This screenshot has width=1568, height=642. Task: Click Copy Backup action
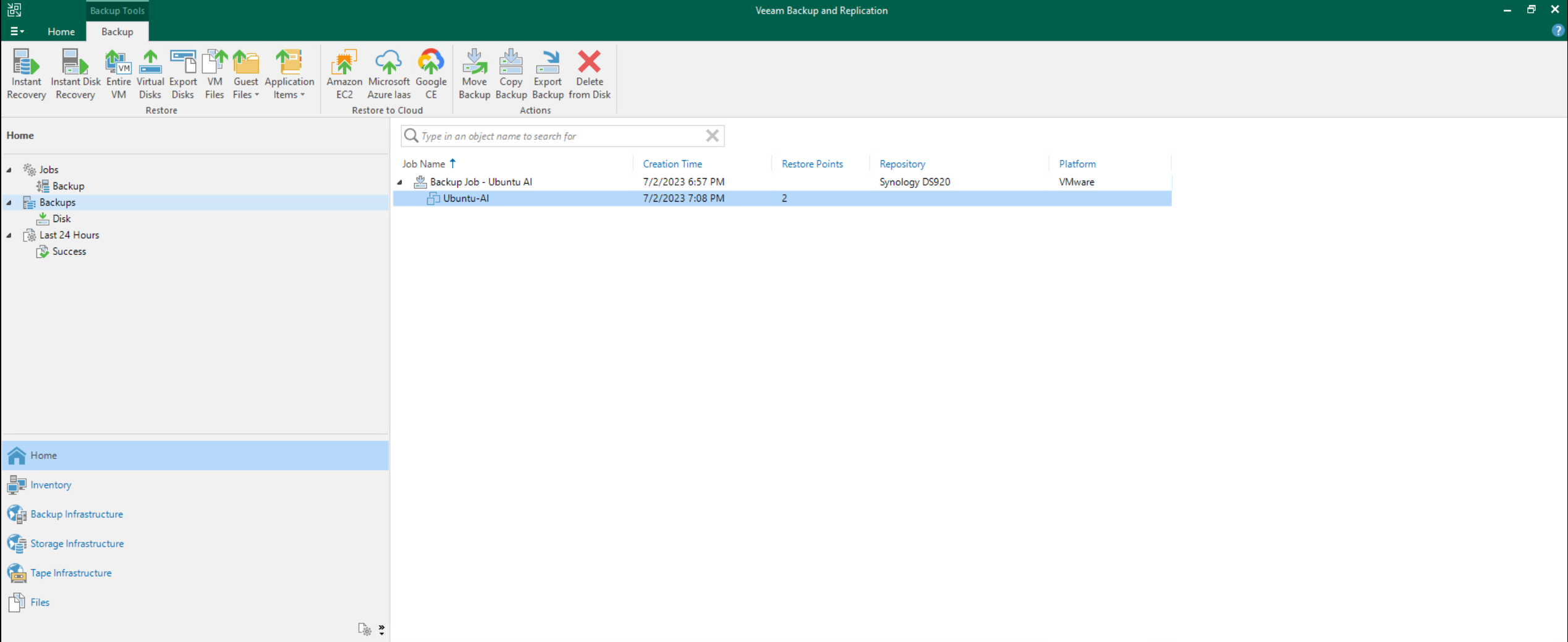click(x=511, y=74)
